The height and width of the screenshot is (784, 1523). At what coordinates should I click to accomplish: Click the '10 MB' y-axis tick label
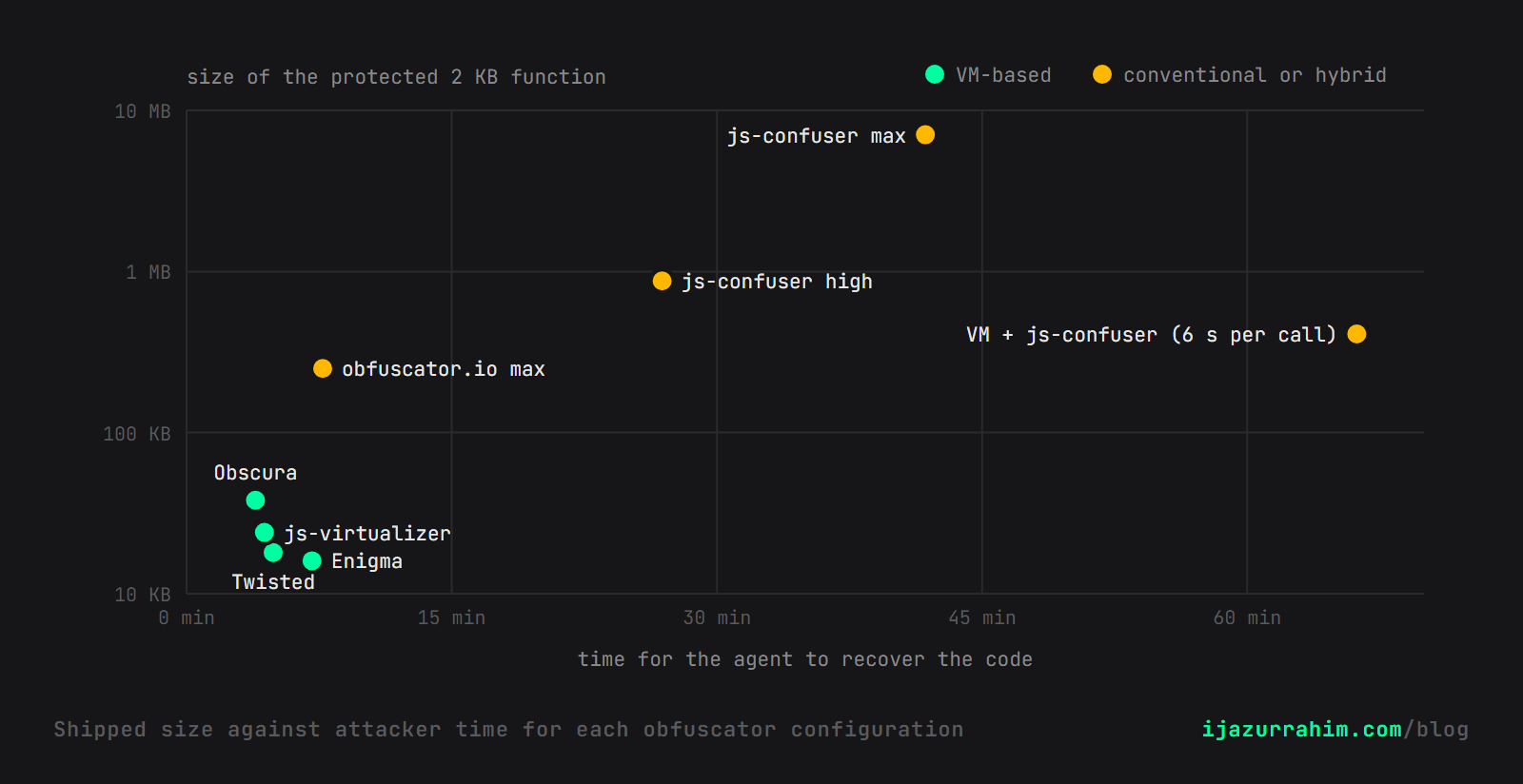click(x=143, y=111)
